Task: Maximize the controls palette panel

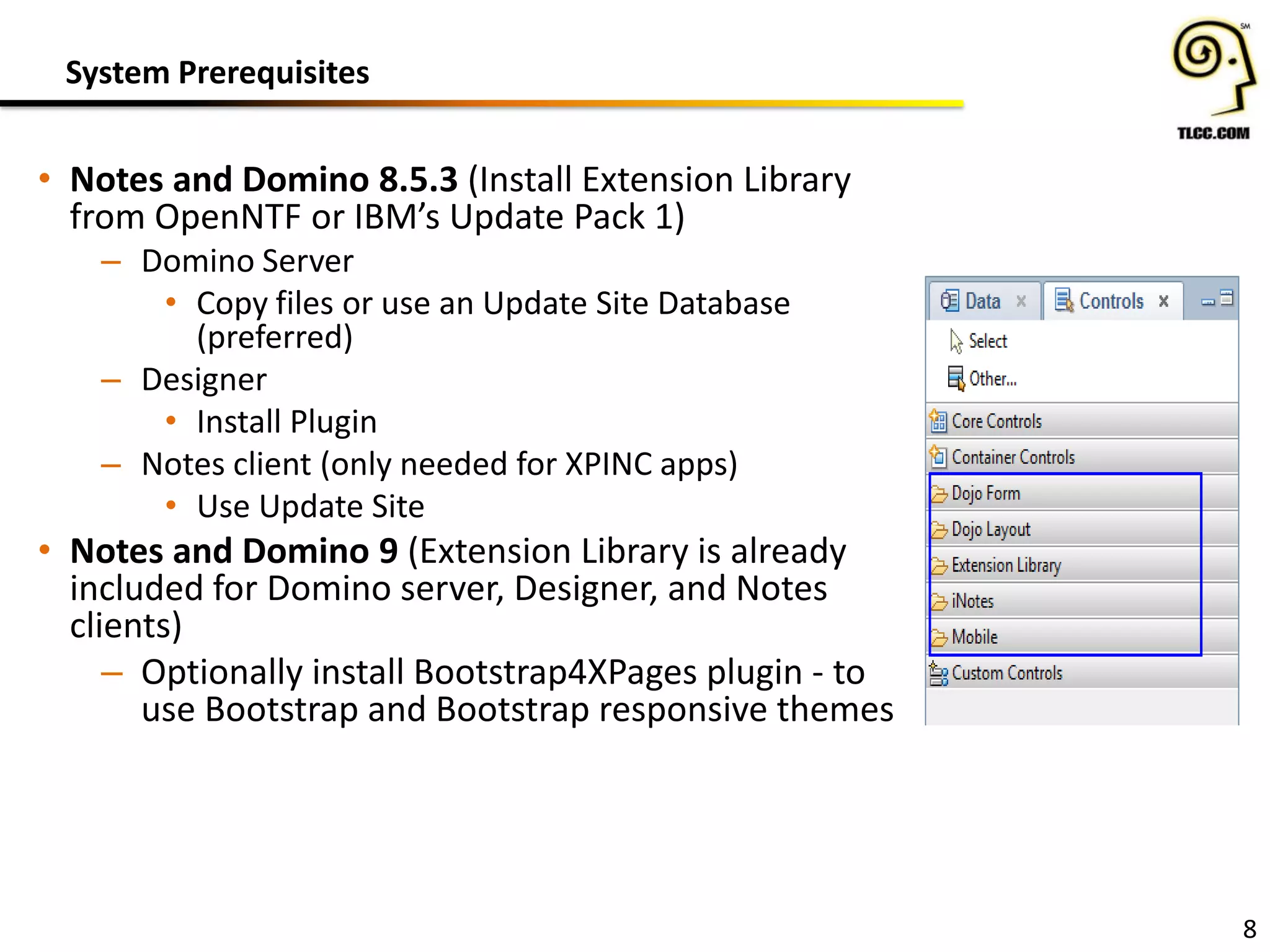Action: tap(1227, 298)
